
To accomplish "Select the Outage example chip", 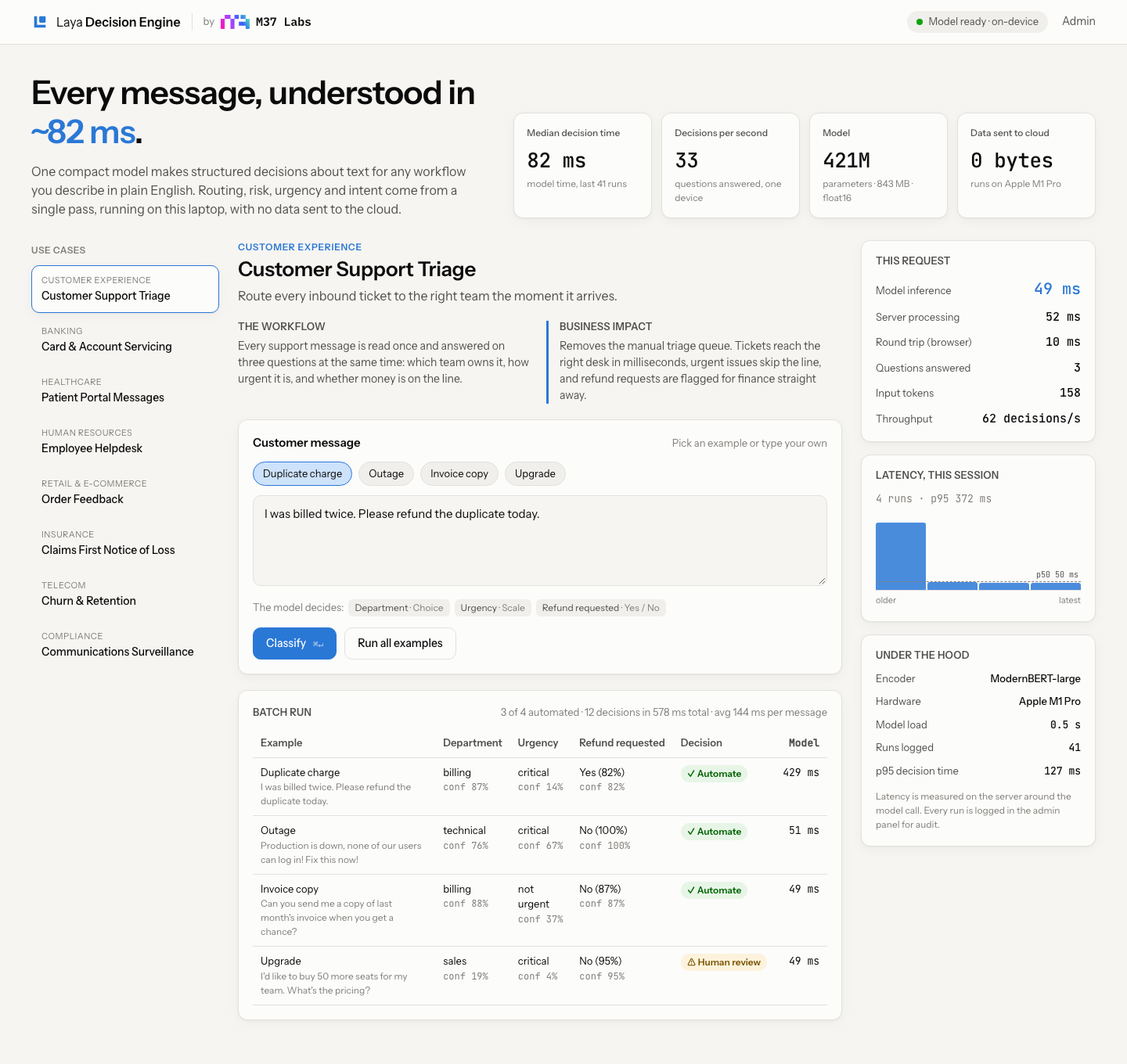I will tap(386, 474).
